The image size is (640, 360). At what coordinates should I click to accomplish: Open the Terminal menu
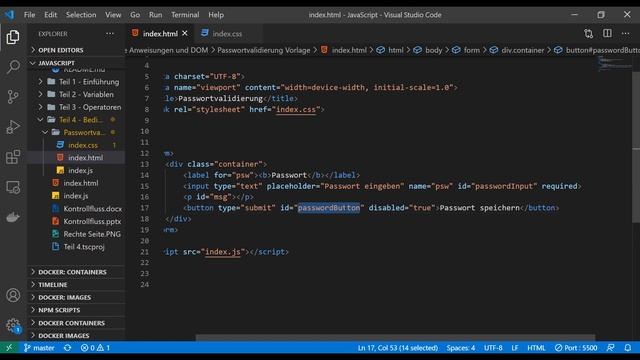click(185, 15)
